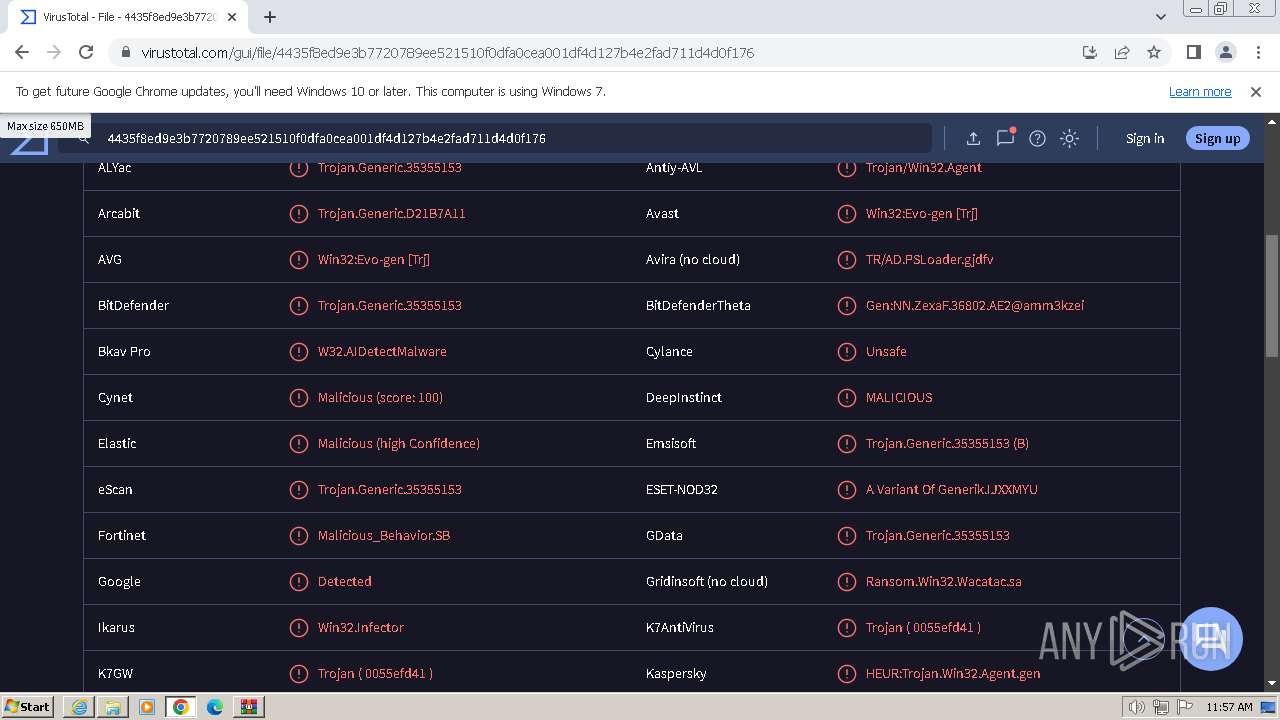The height and width of the screenshot is (720, 1280).
Task: Click the browser forward arrow
Action: tap(54, 52)
